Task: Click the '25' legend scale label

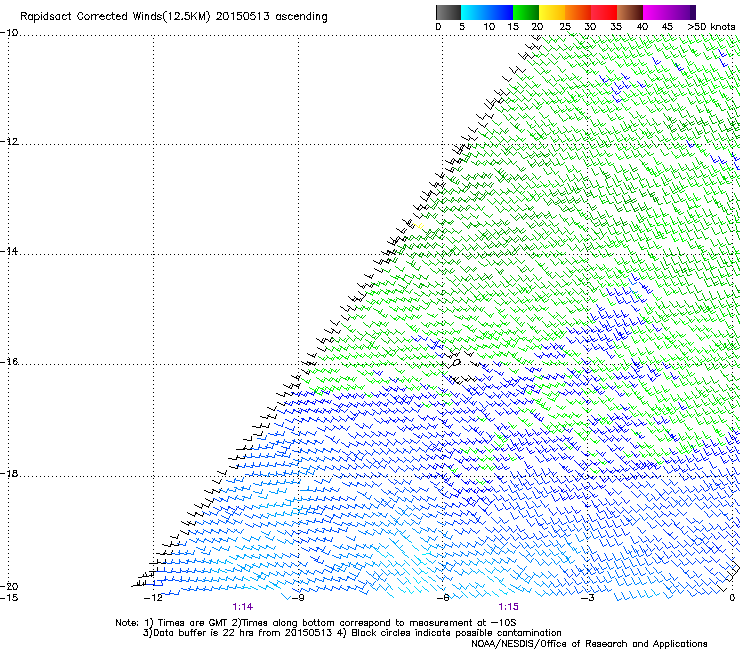Action: pos(565,27)
